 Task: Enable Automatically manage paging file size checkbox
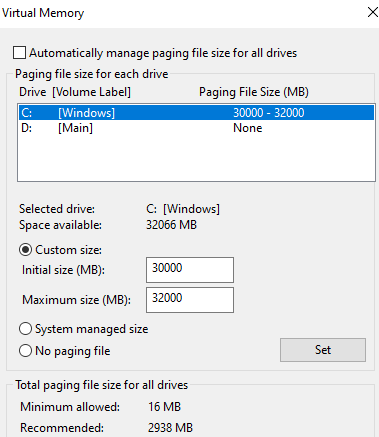[x=19, y=53]
